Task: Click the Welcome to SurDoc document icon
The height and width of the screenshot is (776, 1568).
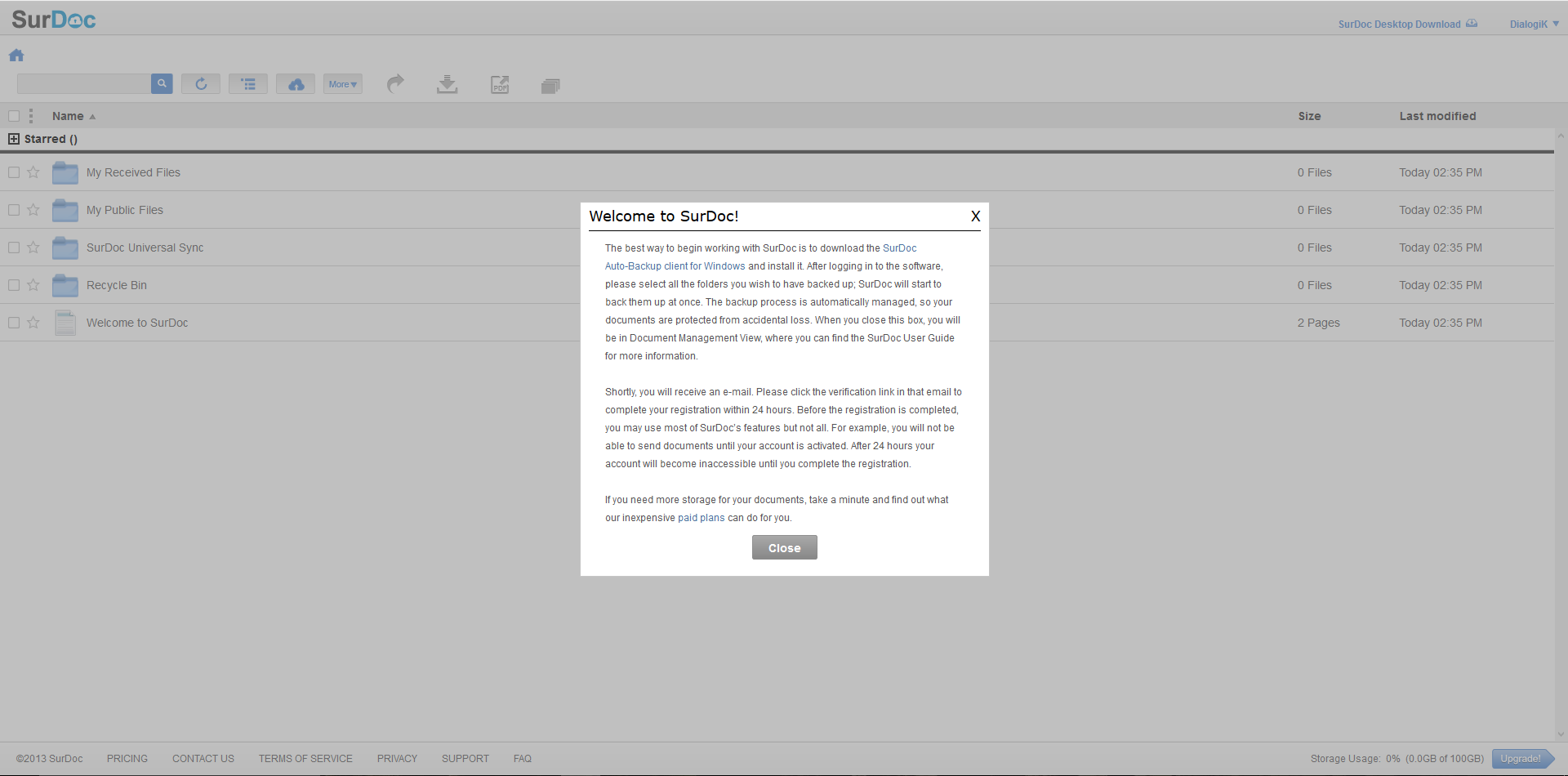Action: point(65,323)
